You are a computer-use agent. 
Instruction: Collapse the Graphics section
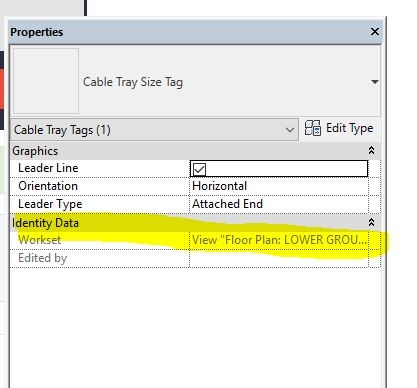[371, 150]
